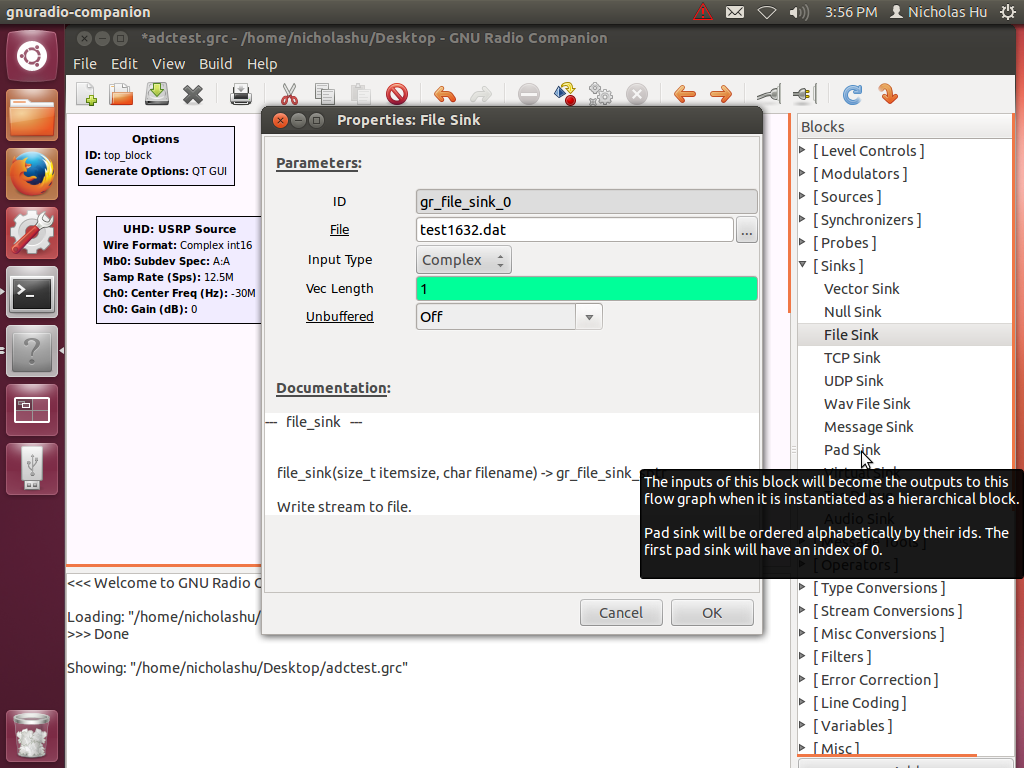Open the Input Type Complex combo box
The image size is (1024, 768).
click(464, 260)
